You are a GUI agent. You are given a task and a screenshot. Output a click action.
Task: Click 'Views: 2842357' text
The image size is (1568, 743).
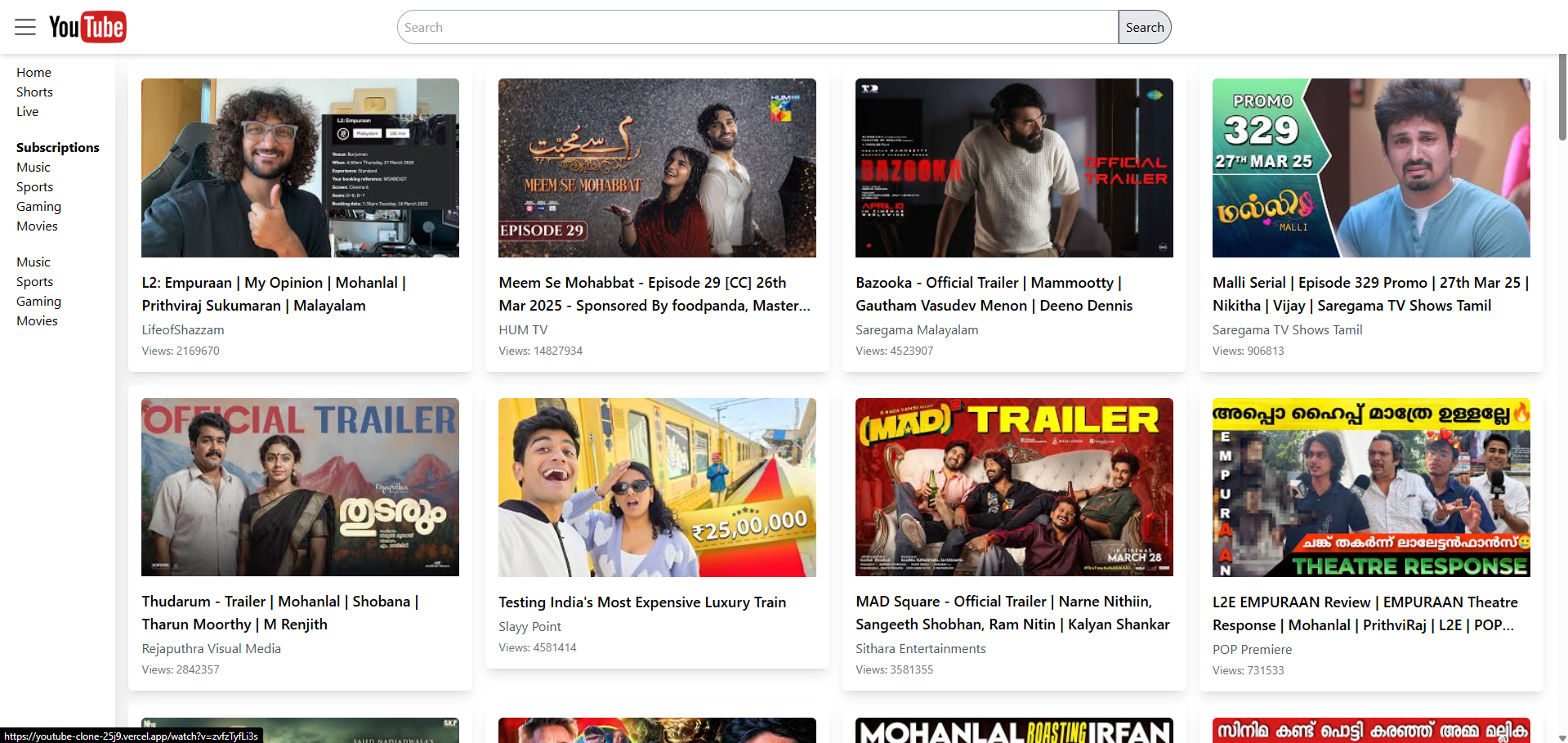pos(181,669)
